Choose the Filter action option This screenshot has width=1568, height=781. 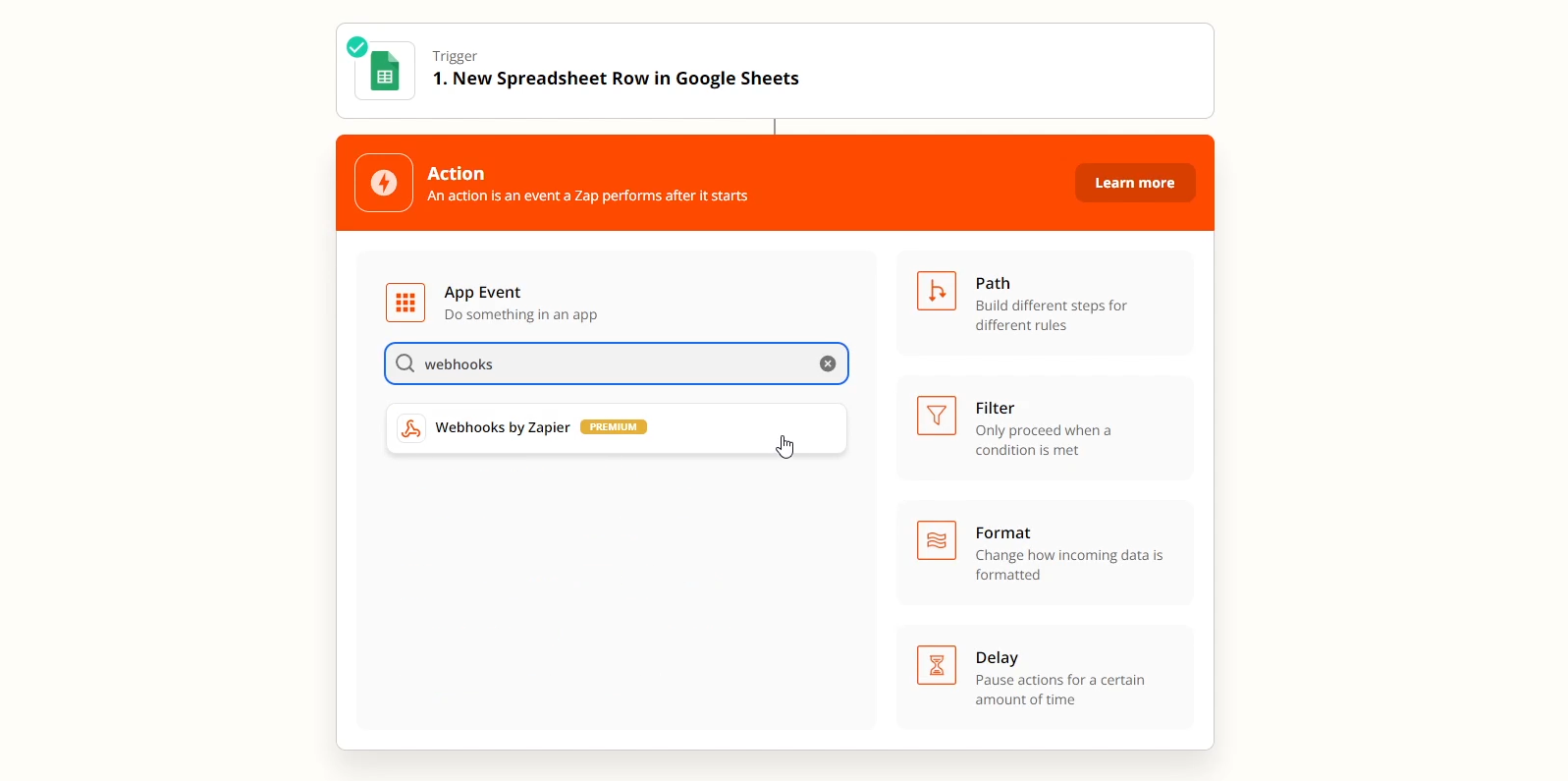[1045, 427]
